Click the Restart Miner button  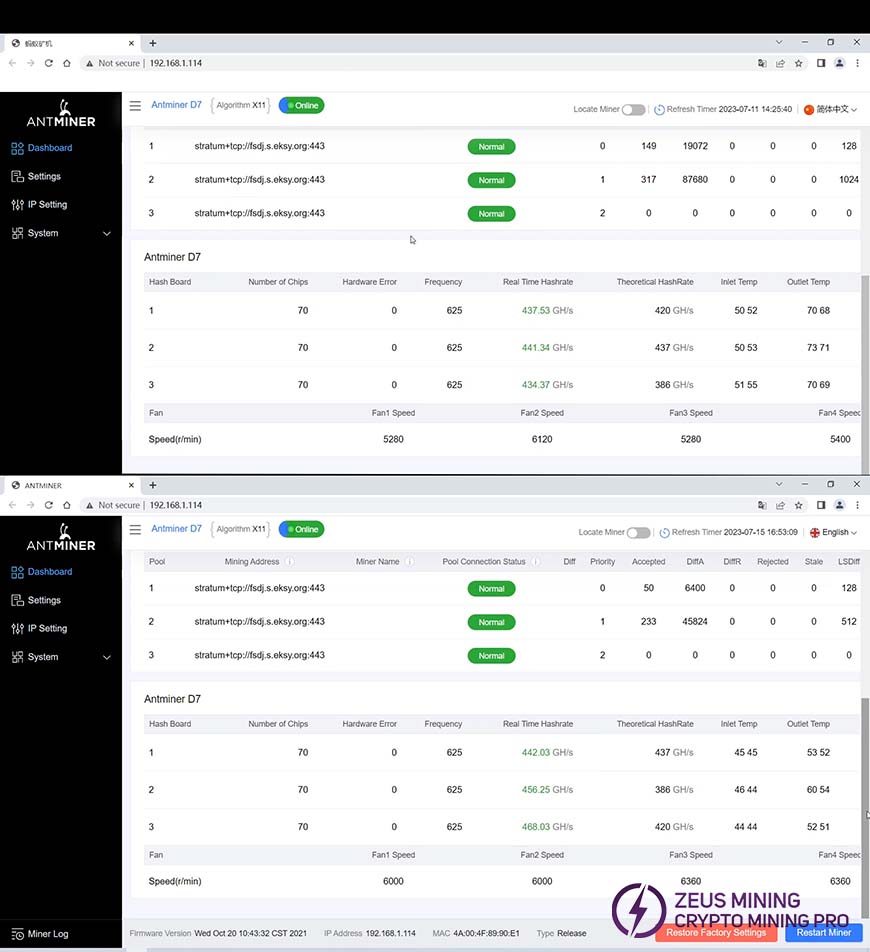click(x=823, y=932)
